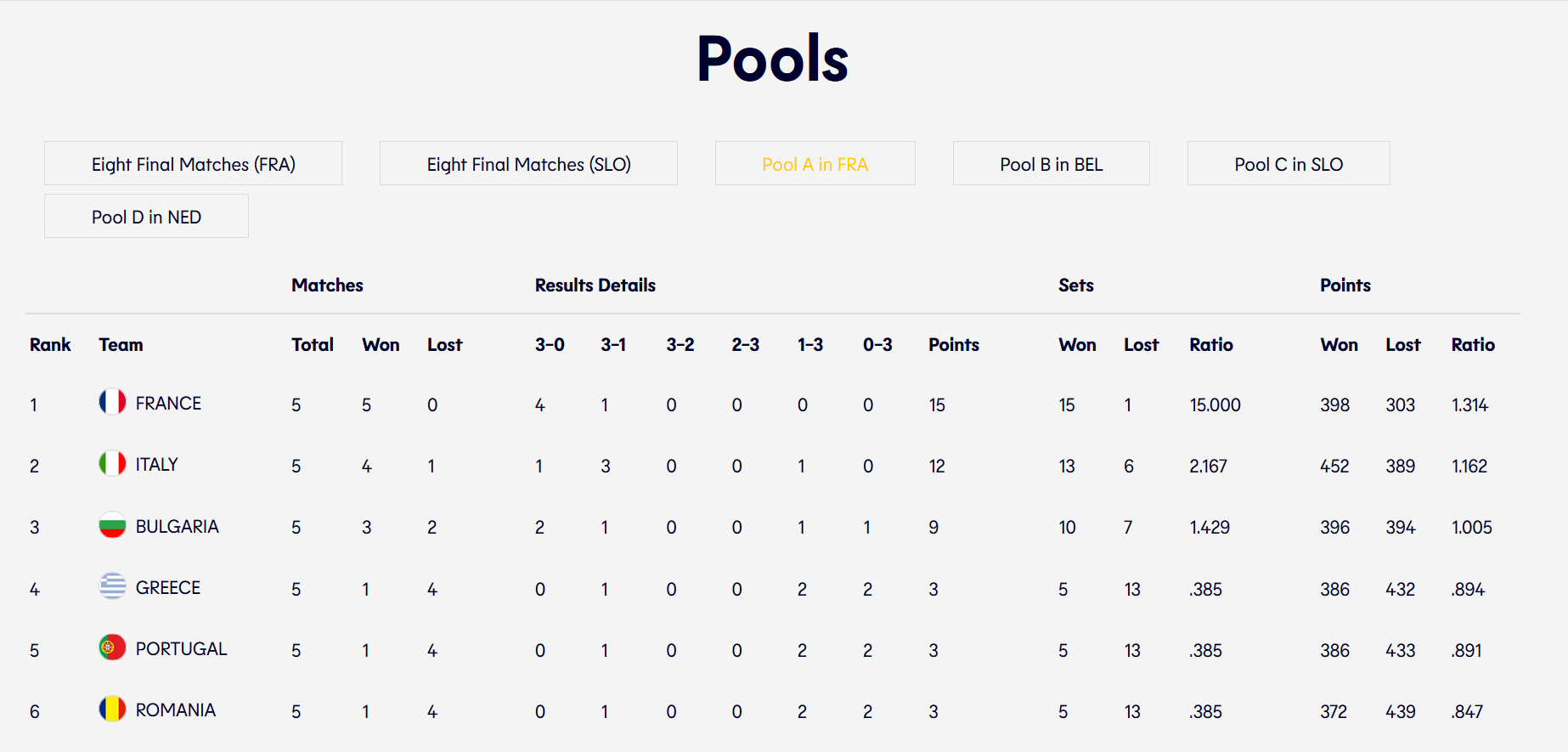Open the ROMANIA team link
Image resolution: width=1568 pixels, height=752 pixels.
[175, 710]
